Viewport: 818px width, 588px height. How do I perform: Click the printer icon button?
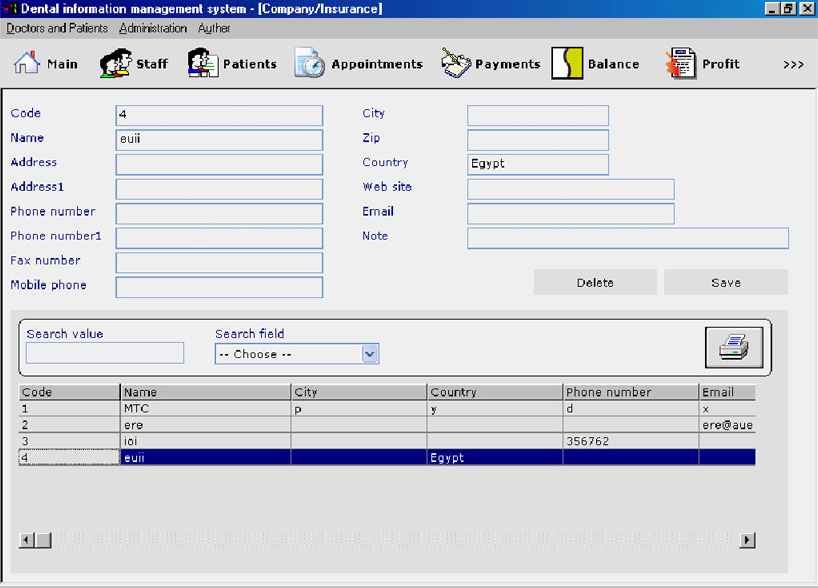734,348
